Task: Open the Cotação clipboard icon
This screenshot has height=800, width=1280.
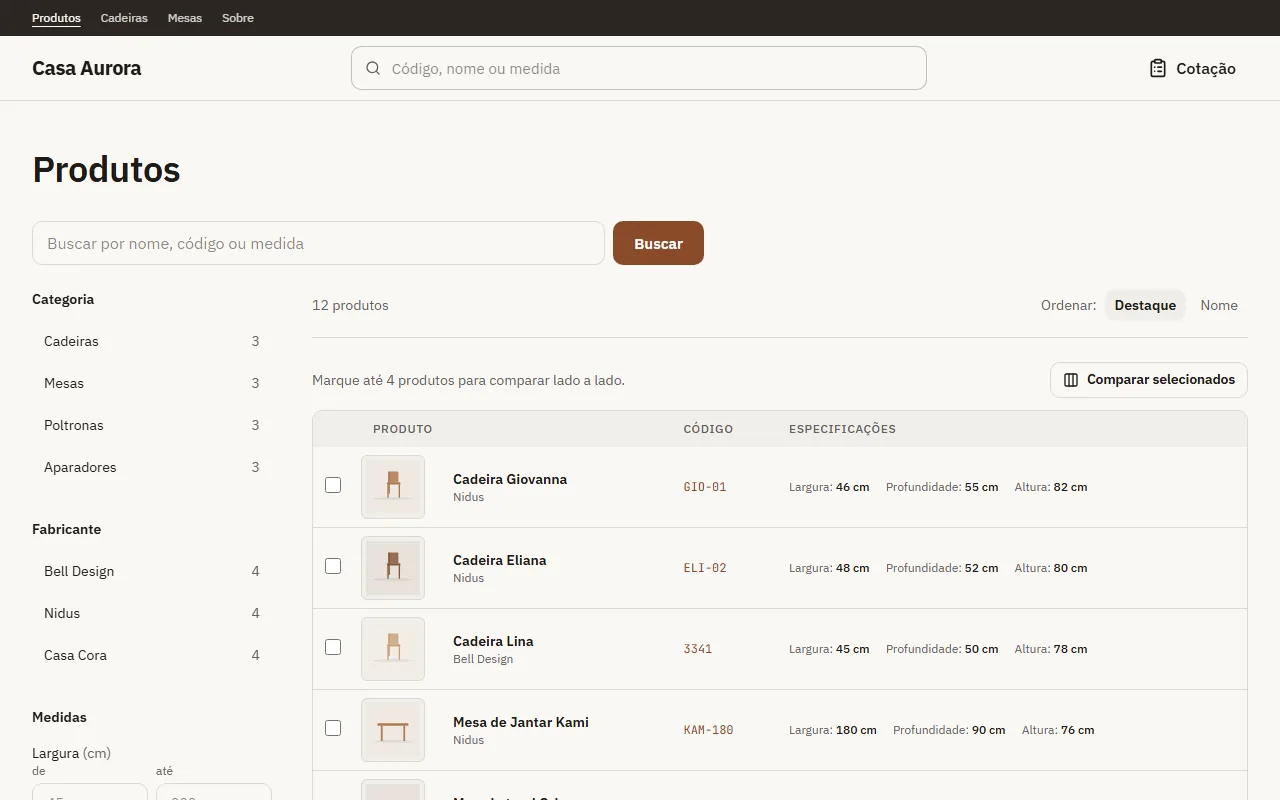Action: [x=1158, y=68]
